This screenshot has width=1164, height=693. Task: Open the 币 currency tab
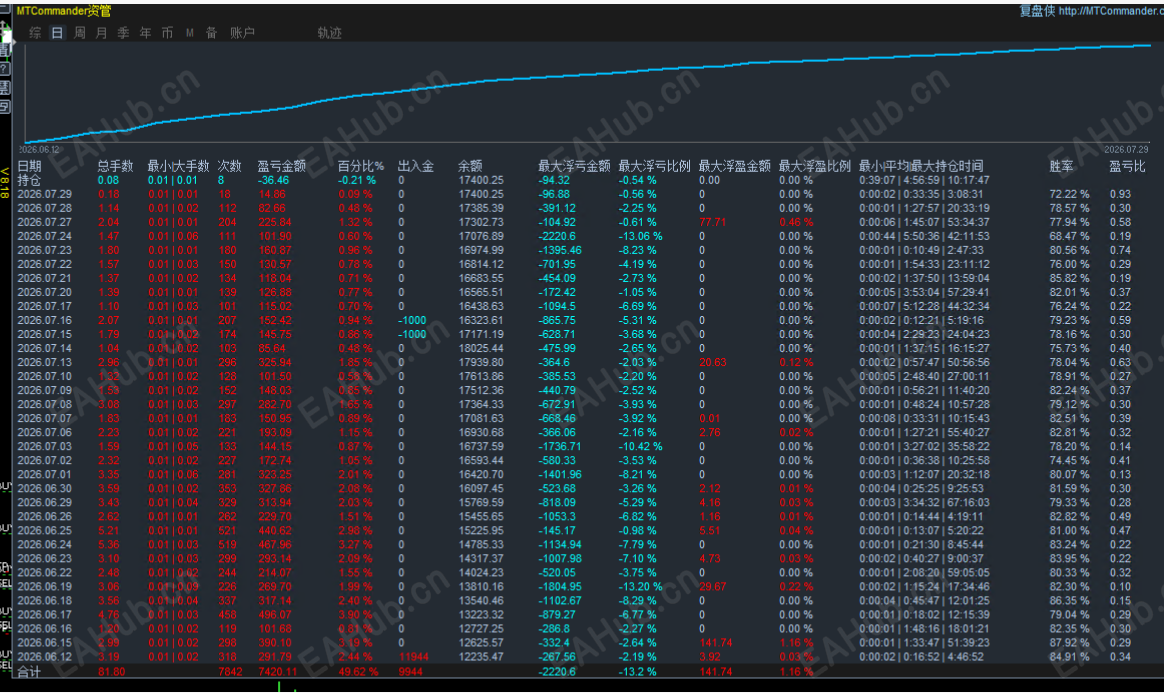click(x=167, y=33)
